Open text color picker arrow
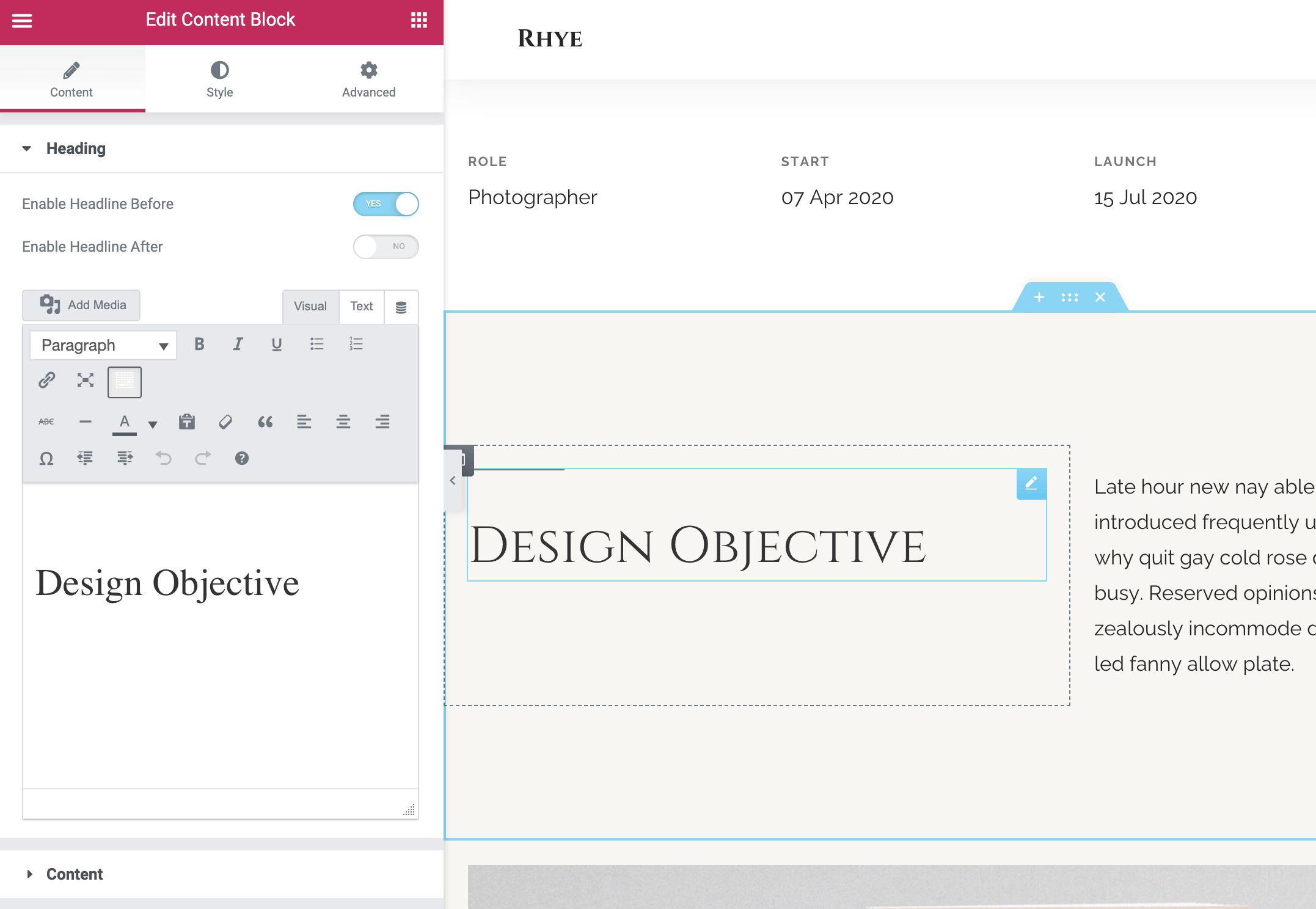This screenshot has width=1316, height=909. (x=153, y=424)
